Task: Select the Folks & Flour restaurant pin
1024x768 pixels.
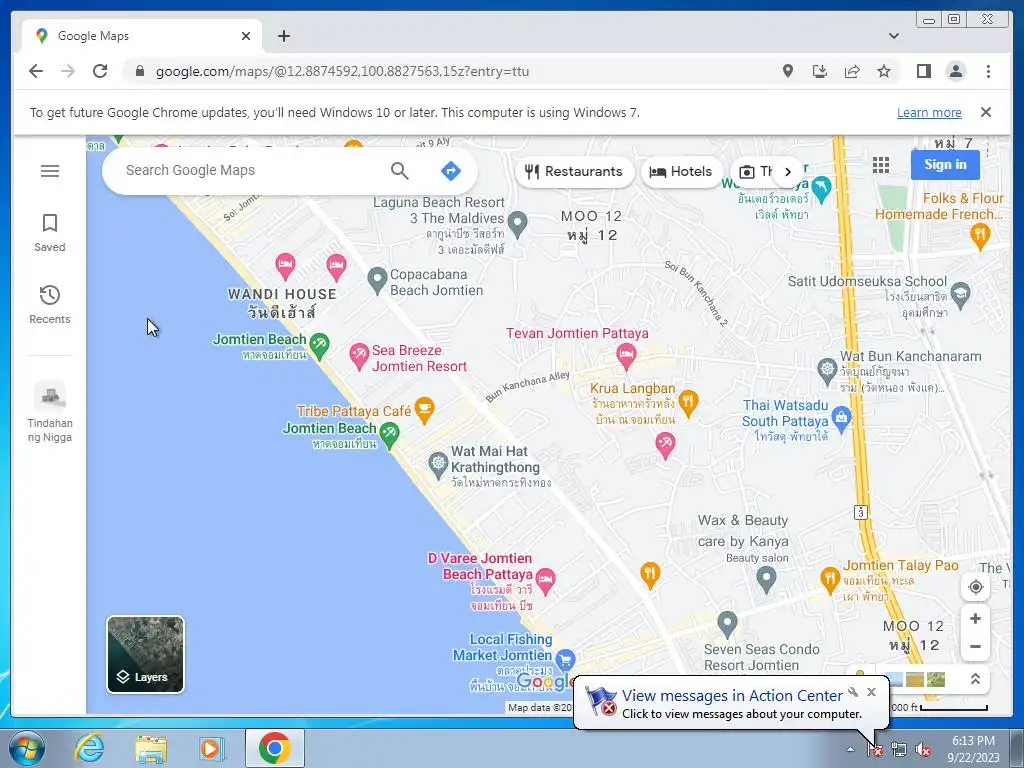Action: [x=980, y=236]
